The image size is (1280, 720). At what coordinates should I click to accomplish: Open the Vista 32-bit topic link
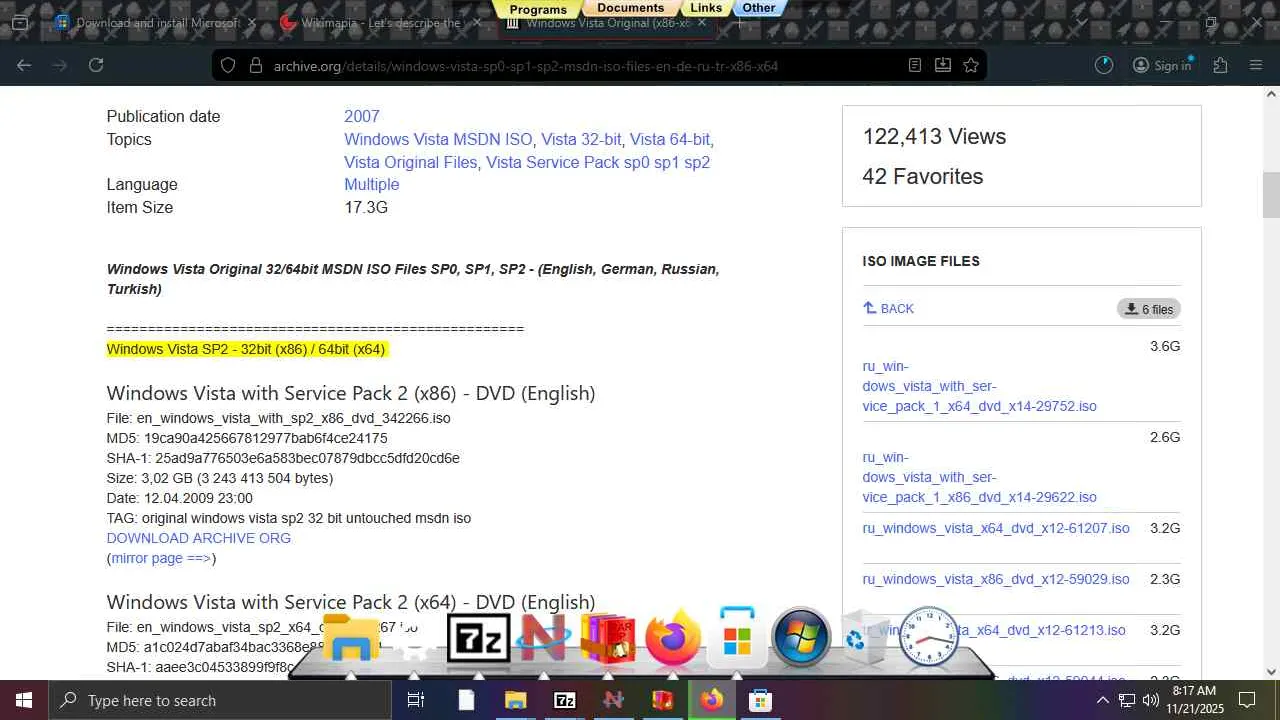click(x=581, y=139)
